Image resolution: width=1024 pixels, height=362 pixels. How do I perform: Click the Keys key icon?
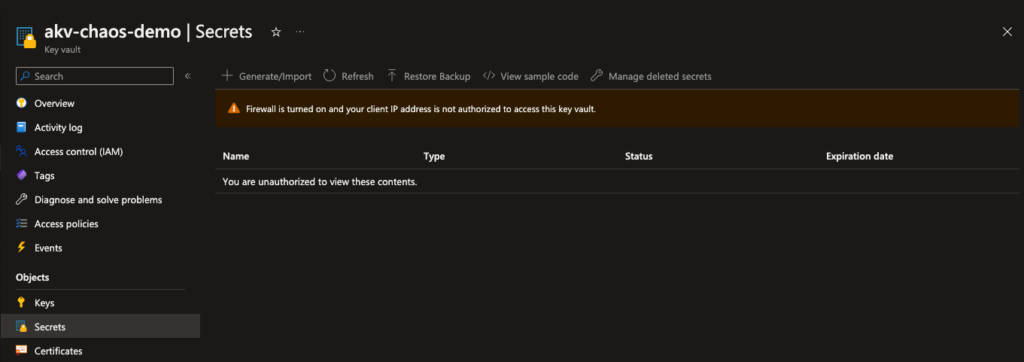pos(22,303)
